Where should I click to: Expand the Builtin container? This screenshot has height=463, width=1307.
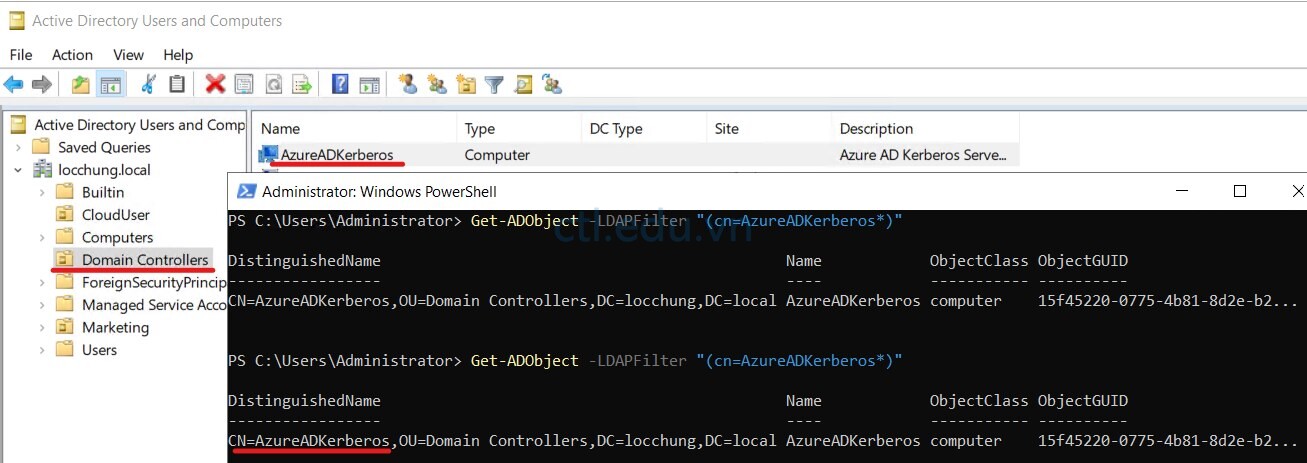pos(41,192)
